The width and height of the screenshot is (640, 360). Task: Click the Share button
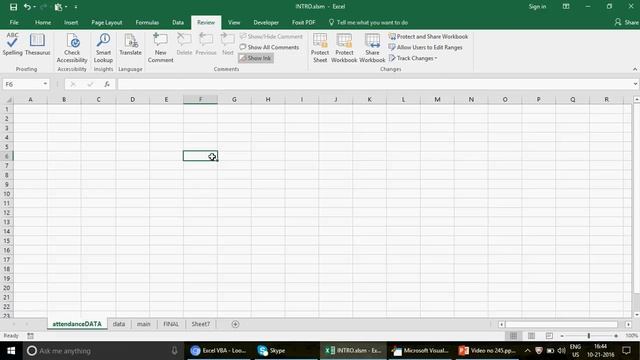tap(627, 22)
